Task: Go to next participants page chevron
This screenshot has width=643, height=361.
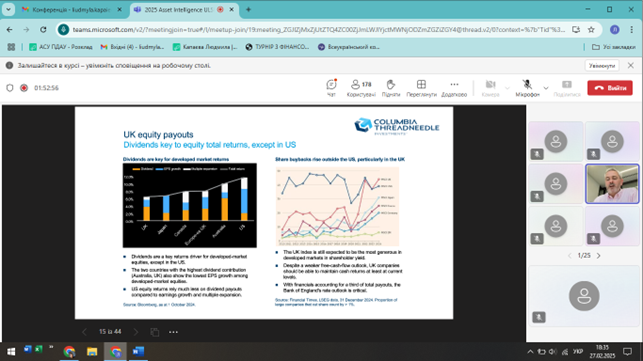Action: coord(599,256)
